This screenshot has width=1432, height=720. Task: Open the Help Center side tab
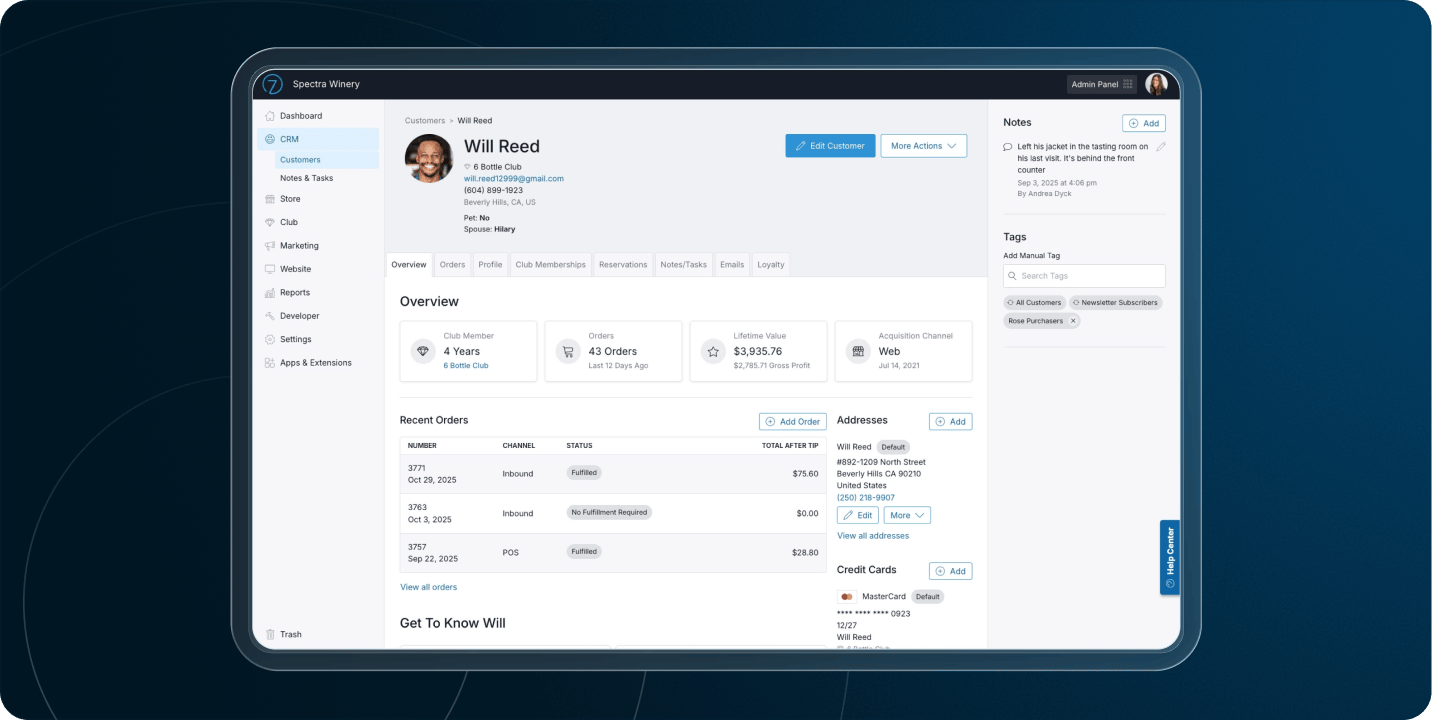(1170, 557)
